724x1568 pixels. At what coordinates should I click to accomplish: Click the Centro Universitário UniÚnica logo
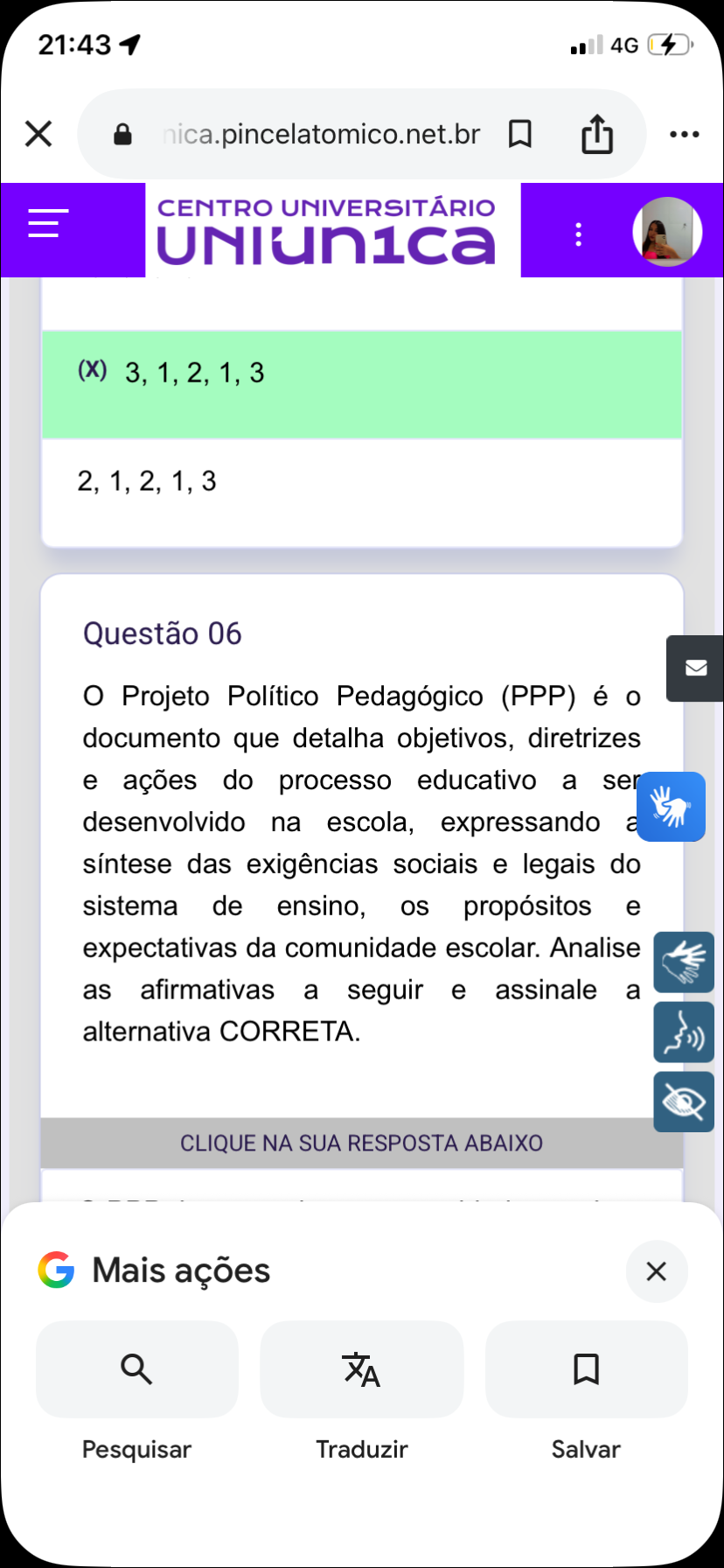click(x=332, y=231)
